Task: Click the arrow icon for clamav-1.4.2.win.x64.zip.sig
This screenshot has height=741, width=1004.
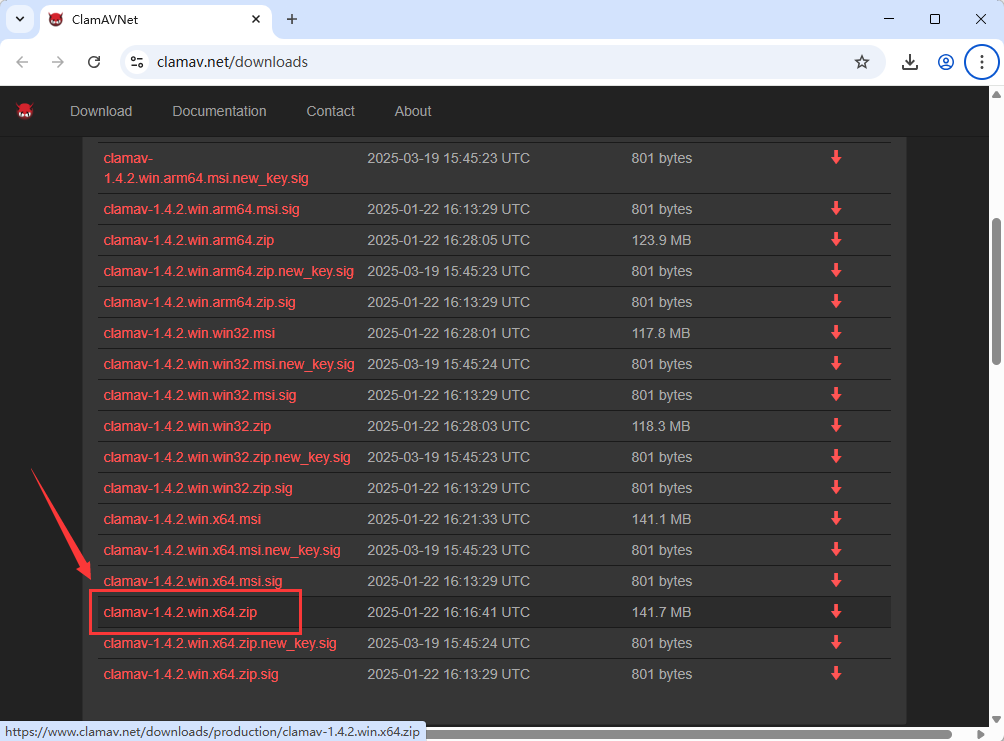Action: click(836, 674)
